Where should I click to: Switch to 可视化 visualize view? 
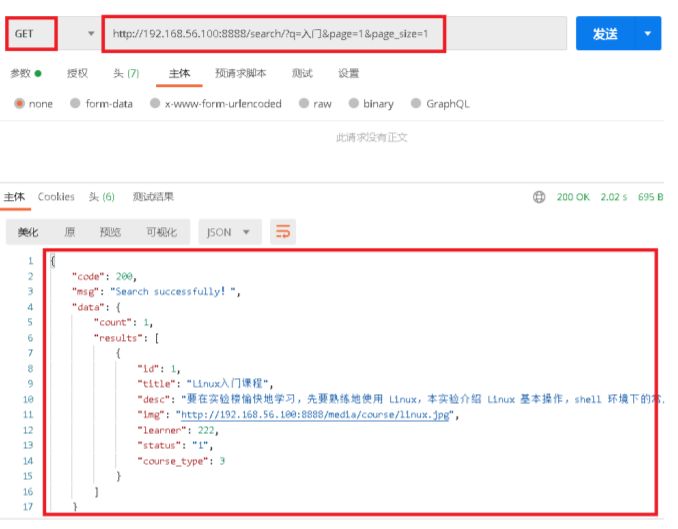pyautogui.click(x=162, y=232)
